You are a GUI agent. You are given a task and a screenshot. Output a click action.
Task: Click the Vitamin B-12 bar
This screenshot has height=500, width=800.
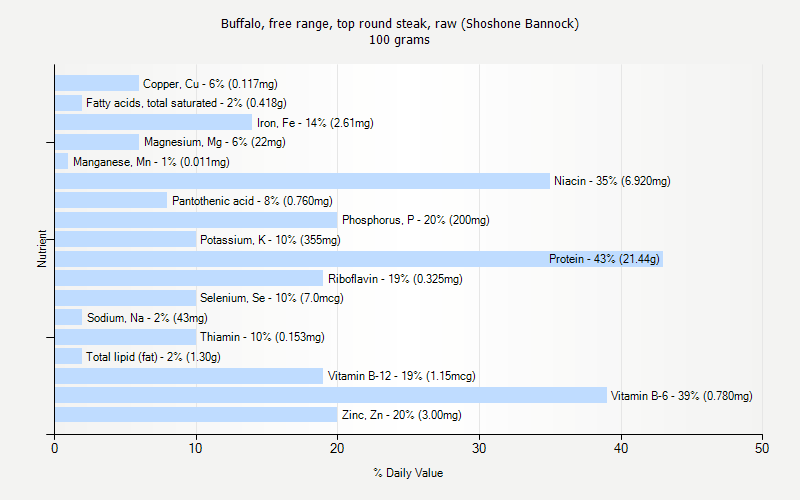tap(189, 376)
